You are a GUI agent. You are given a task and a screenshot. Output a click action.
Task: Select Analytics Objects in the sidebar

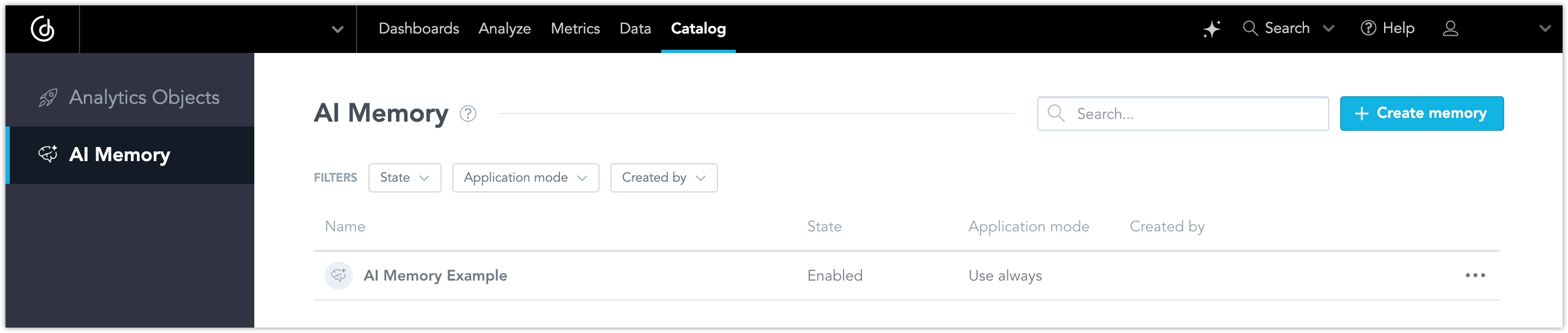[144, 97]
